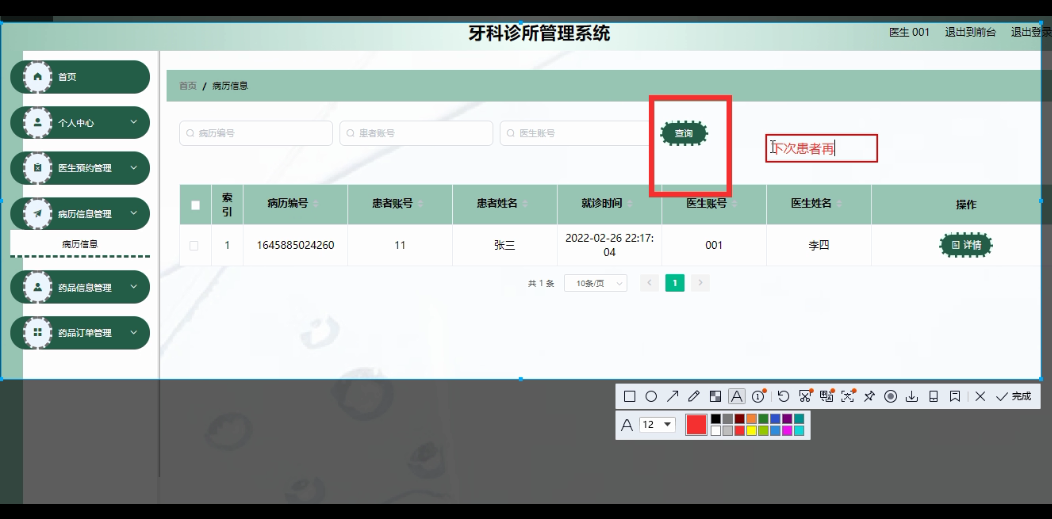Click the home icon beside 首页
This screenshot has height=519, width=1052.
38,76
